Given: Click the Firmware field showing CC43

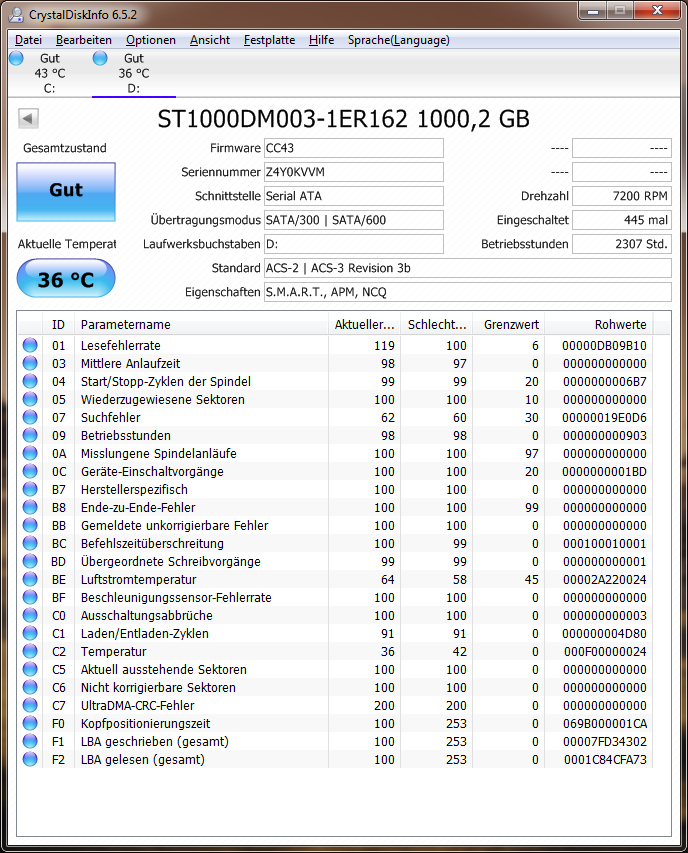Looking at the screenshot, I should 354,148.
